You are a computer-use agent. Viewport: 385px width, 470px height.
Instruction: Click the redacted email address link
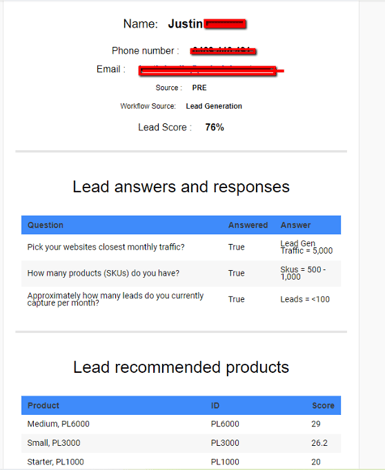pyautogui.click(x=208, y=71)
